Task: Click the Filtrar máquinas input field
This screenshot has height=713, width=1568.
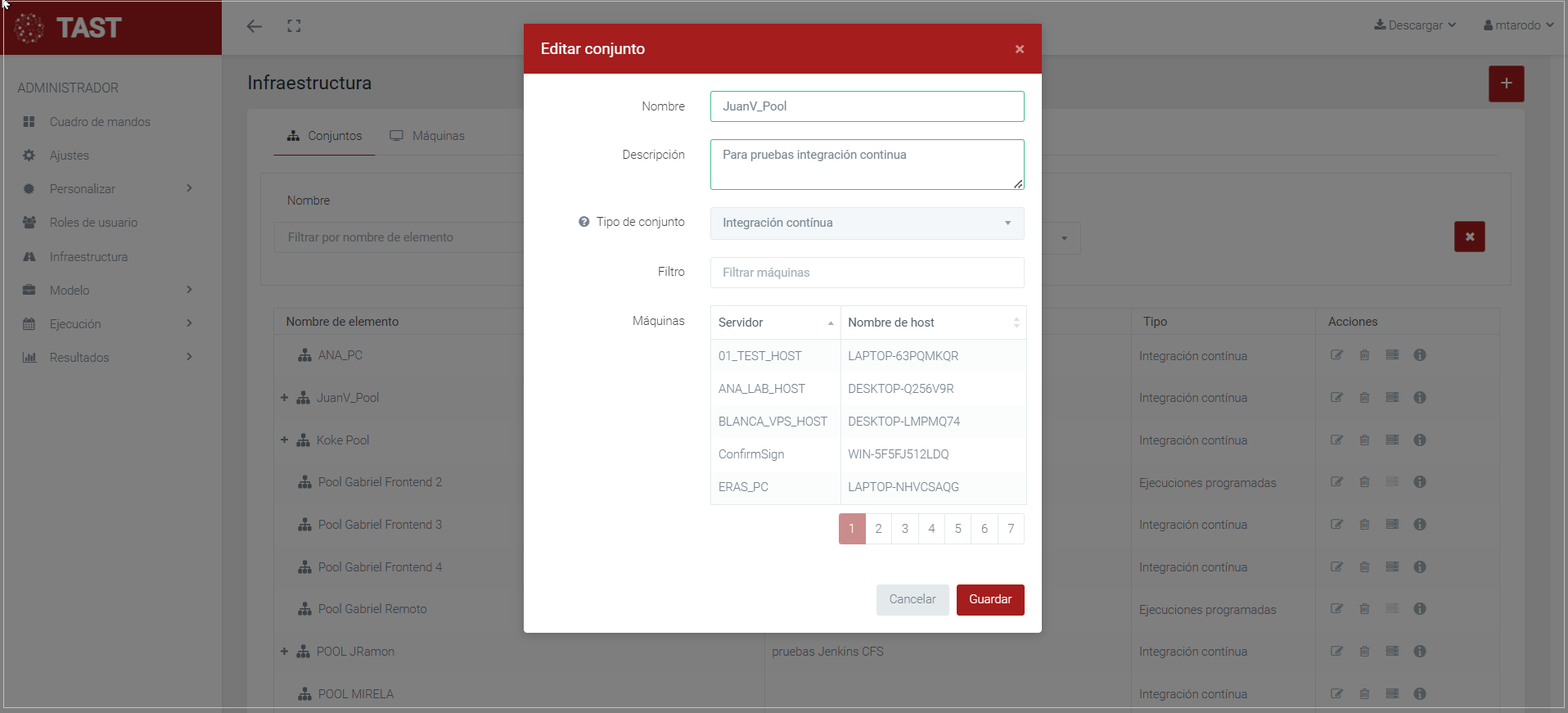Action: click(867, 273)
